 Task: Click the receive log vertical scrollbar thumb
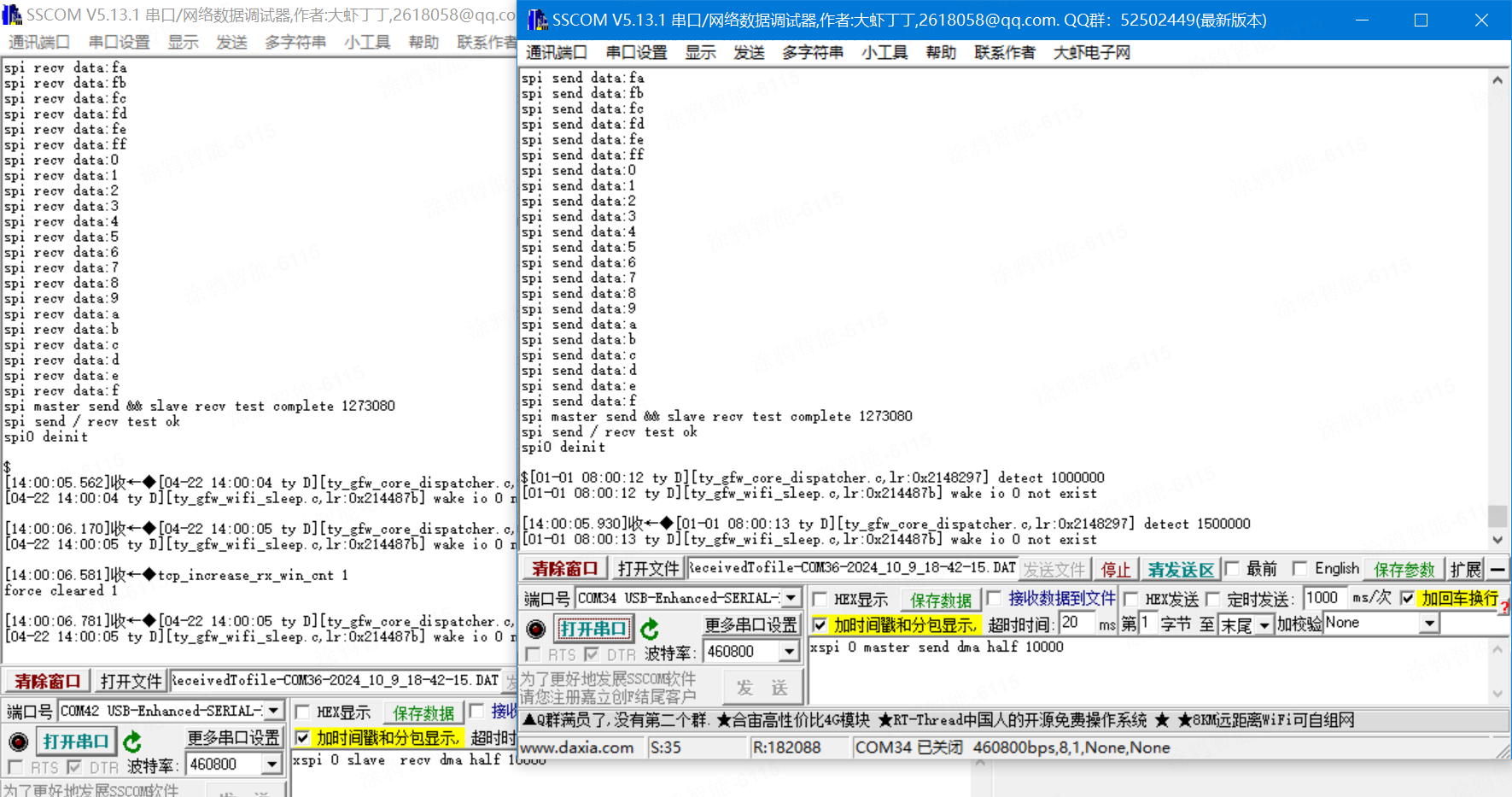pyautogui.click(x=1497, y=516)
